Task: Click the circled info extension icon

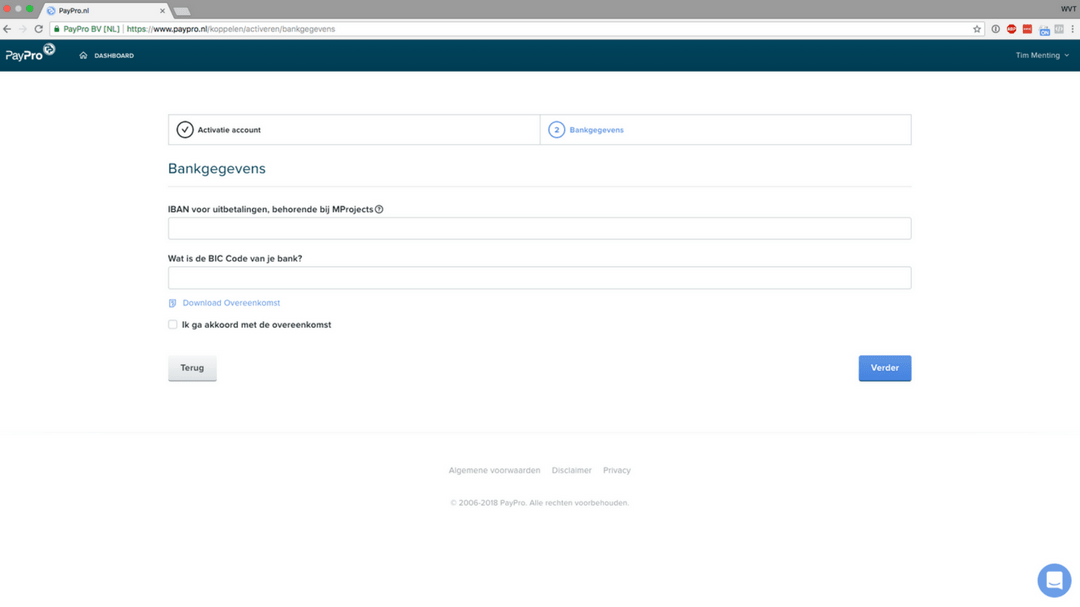Action: pos(995,29)
